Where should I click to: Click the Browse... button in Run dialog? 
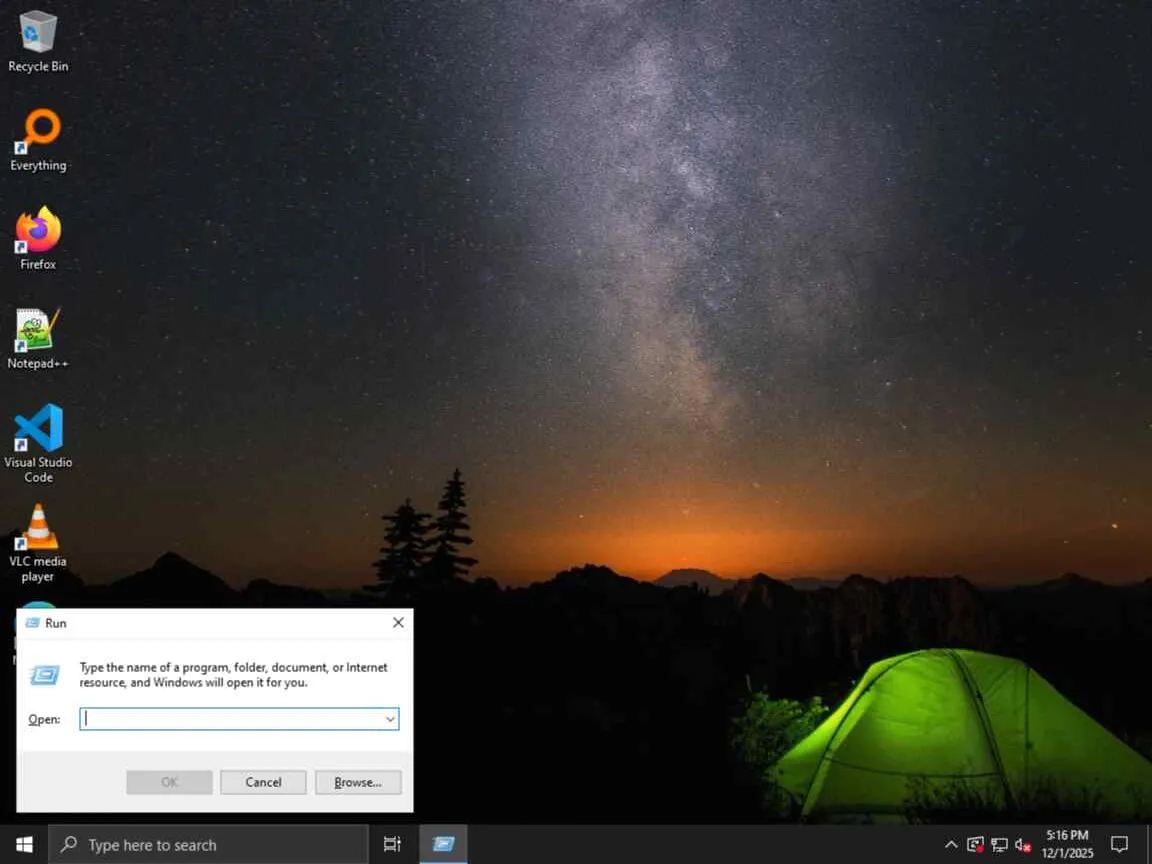[358, 782]
